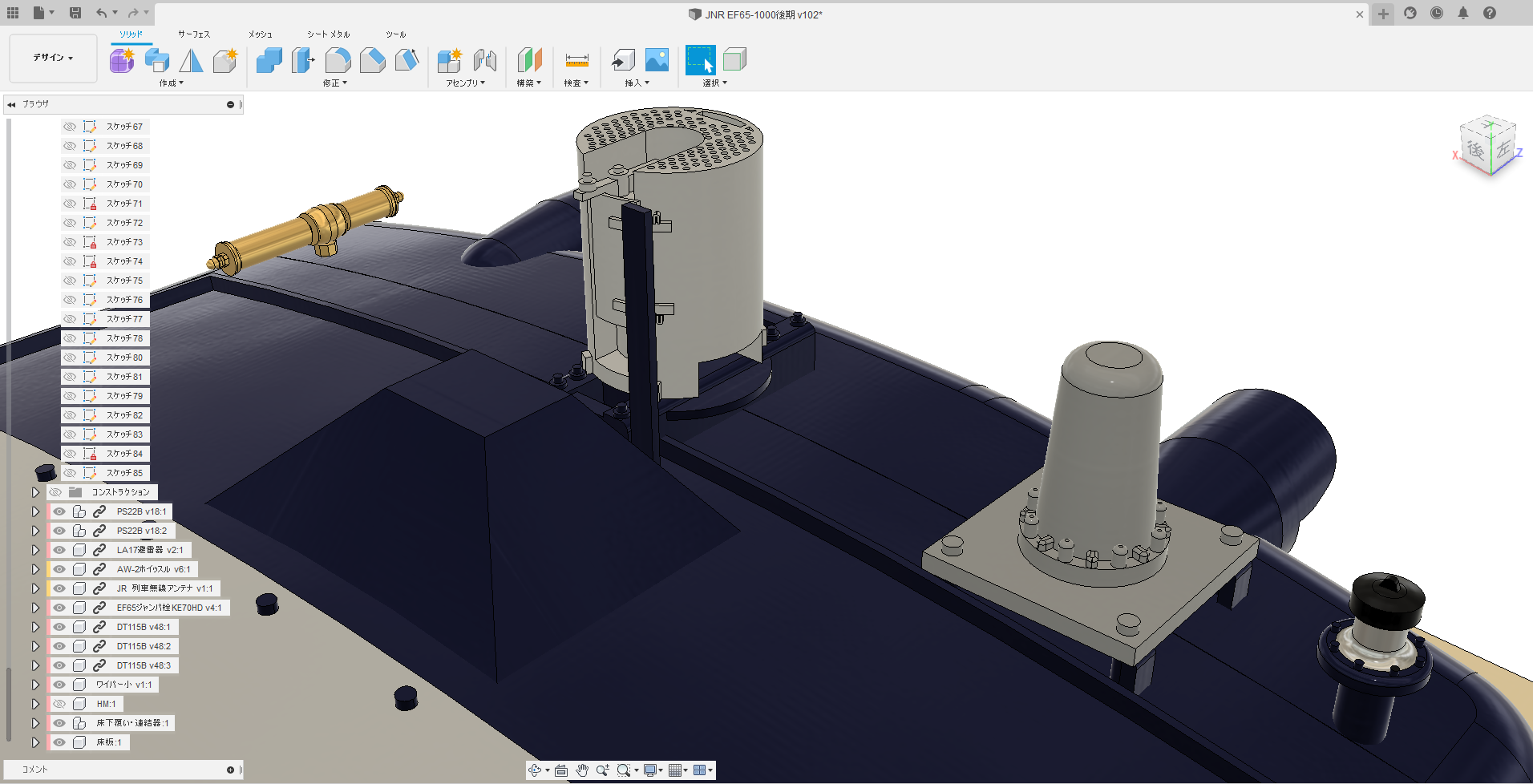Screen dimensions: 1533x784
Task: Select the Revolve tool icon
Action: (x=191, y=60)
